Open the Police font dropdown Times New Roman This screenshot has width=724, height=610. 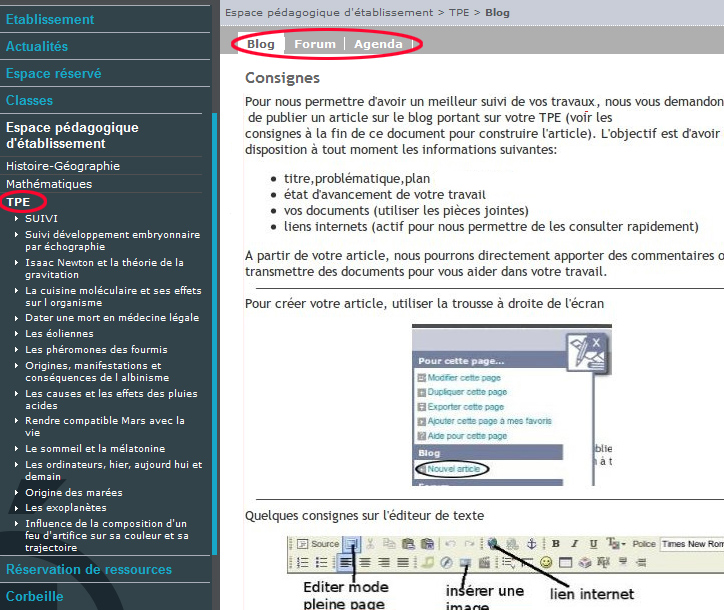coord(692,544)
